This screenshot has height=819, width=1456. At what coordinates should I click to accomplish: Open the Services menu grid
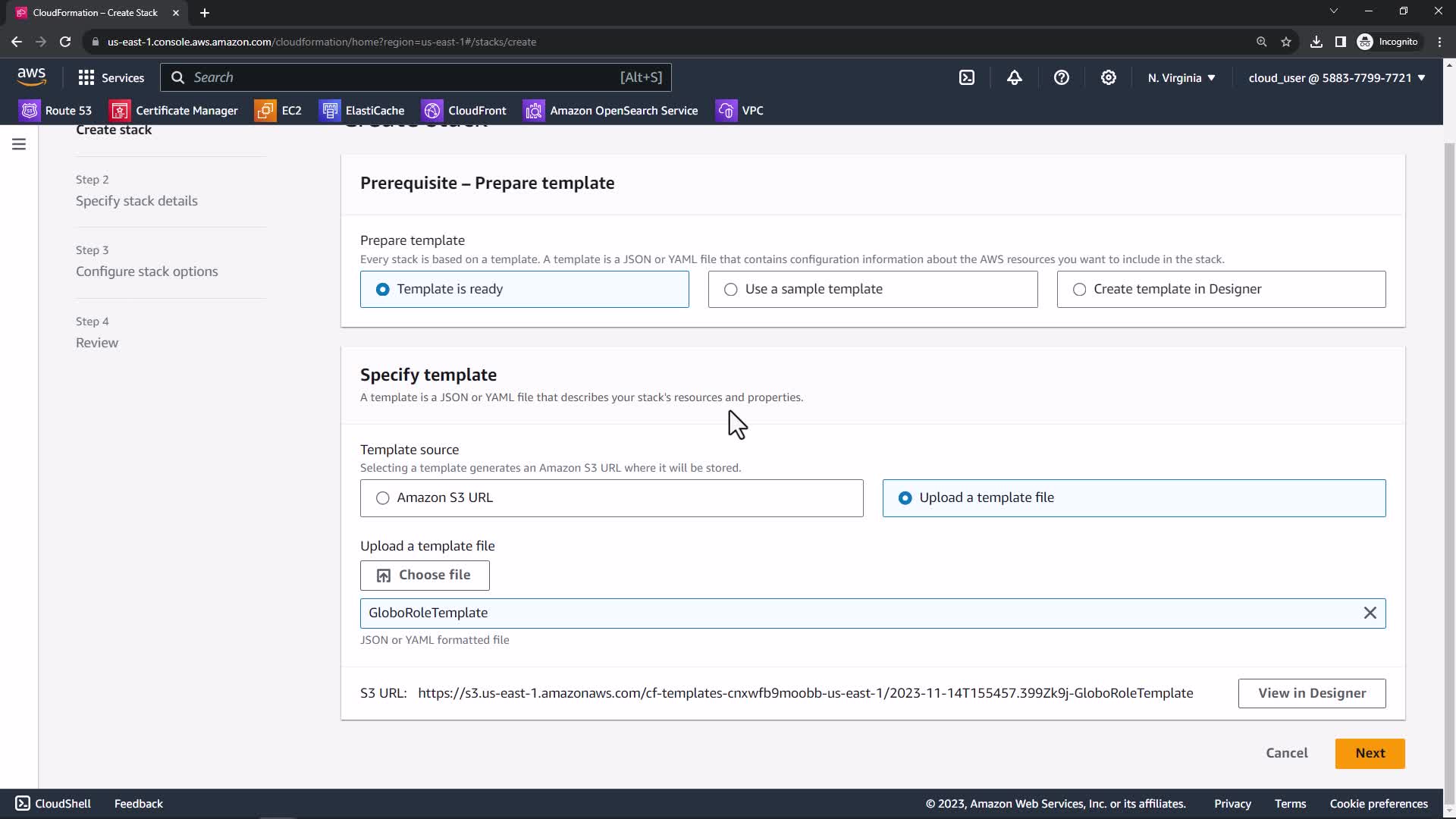(x=111, y=77)
